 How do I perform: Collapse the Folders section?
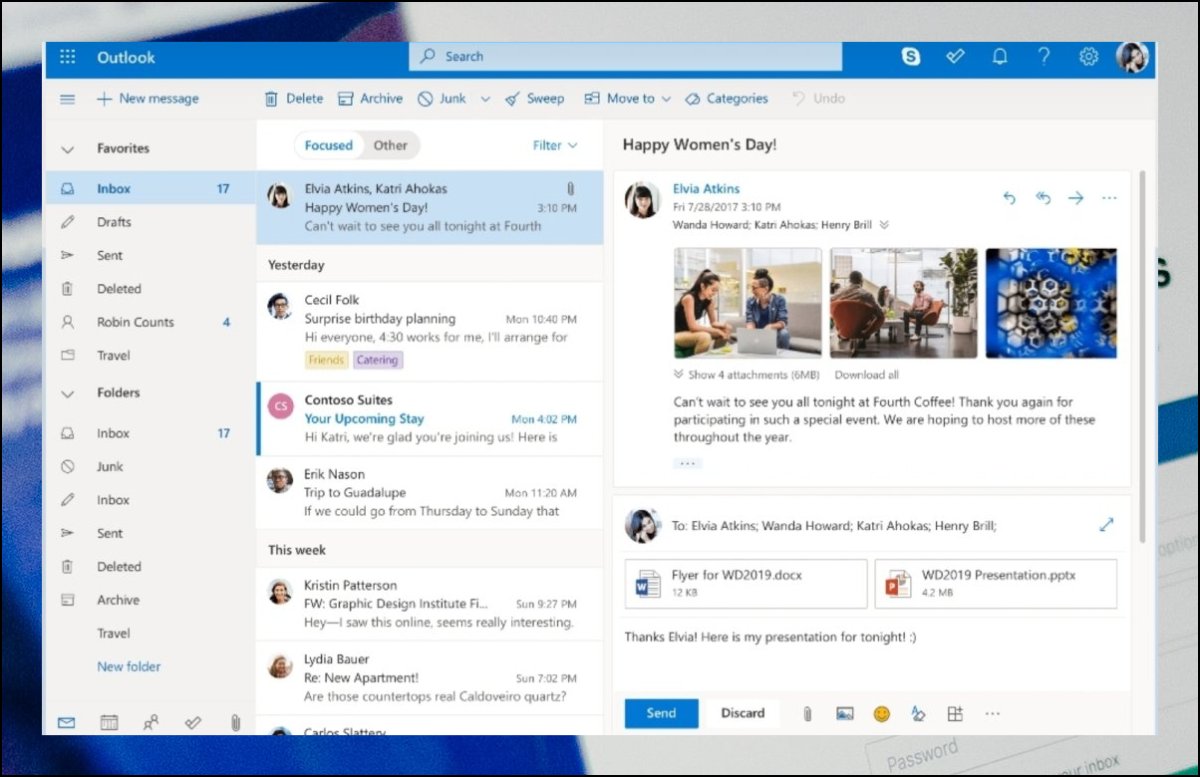(x=68, y=394)
